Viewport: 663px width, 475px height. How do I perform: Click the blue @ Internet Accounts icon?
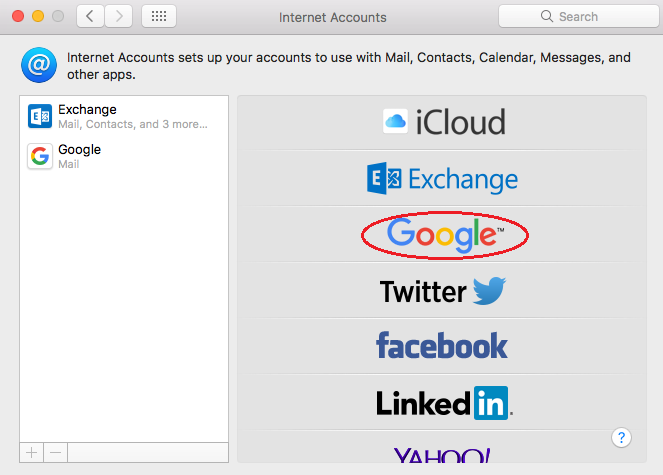tap(39, 65)
